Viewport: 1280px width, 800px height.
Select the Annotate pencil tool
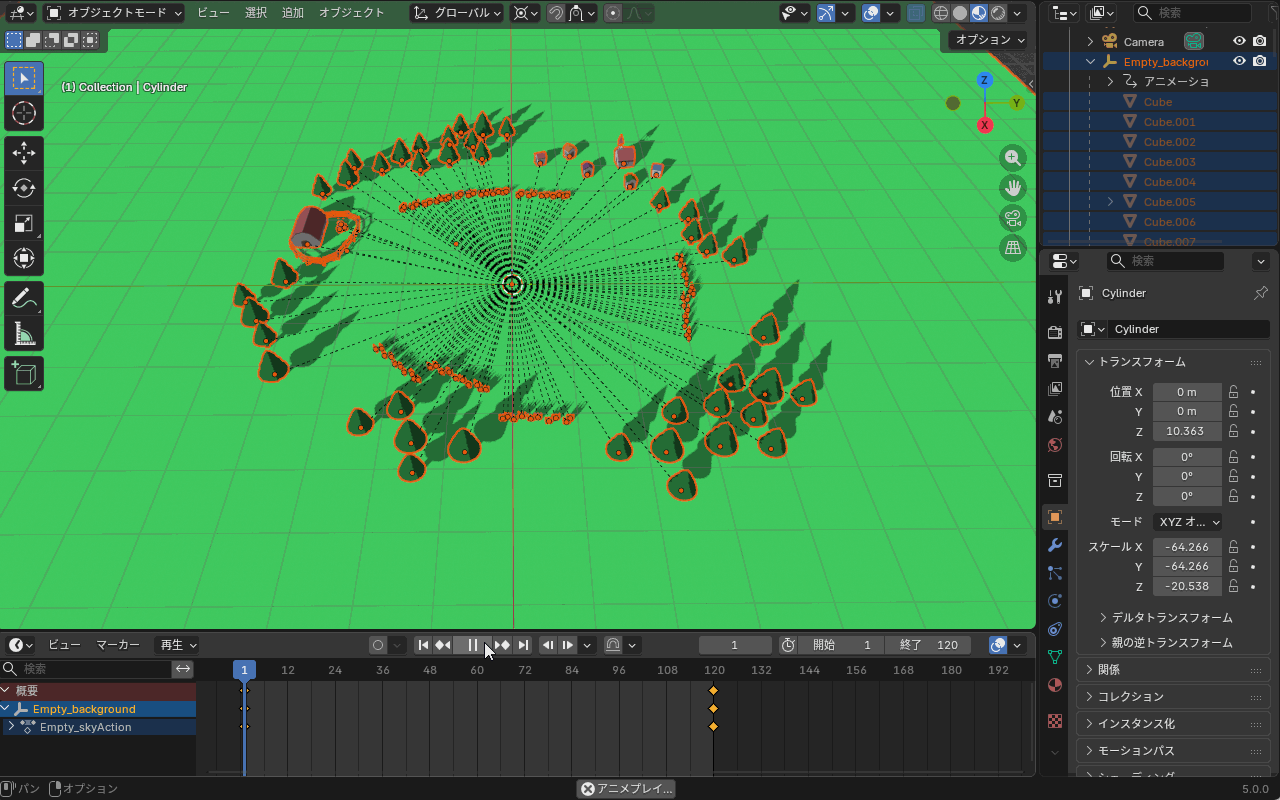click(x=24, y=298)
